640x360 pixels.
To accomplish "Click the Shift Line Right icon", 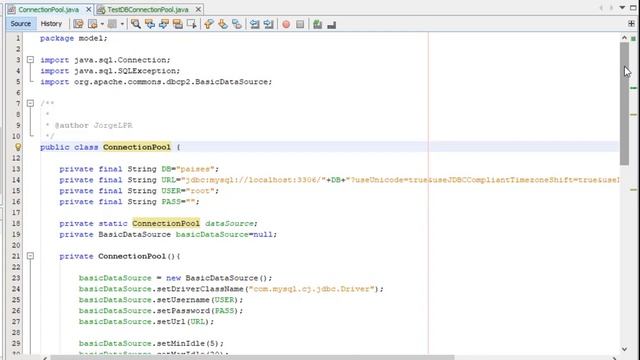I will pos(269,24).
